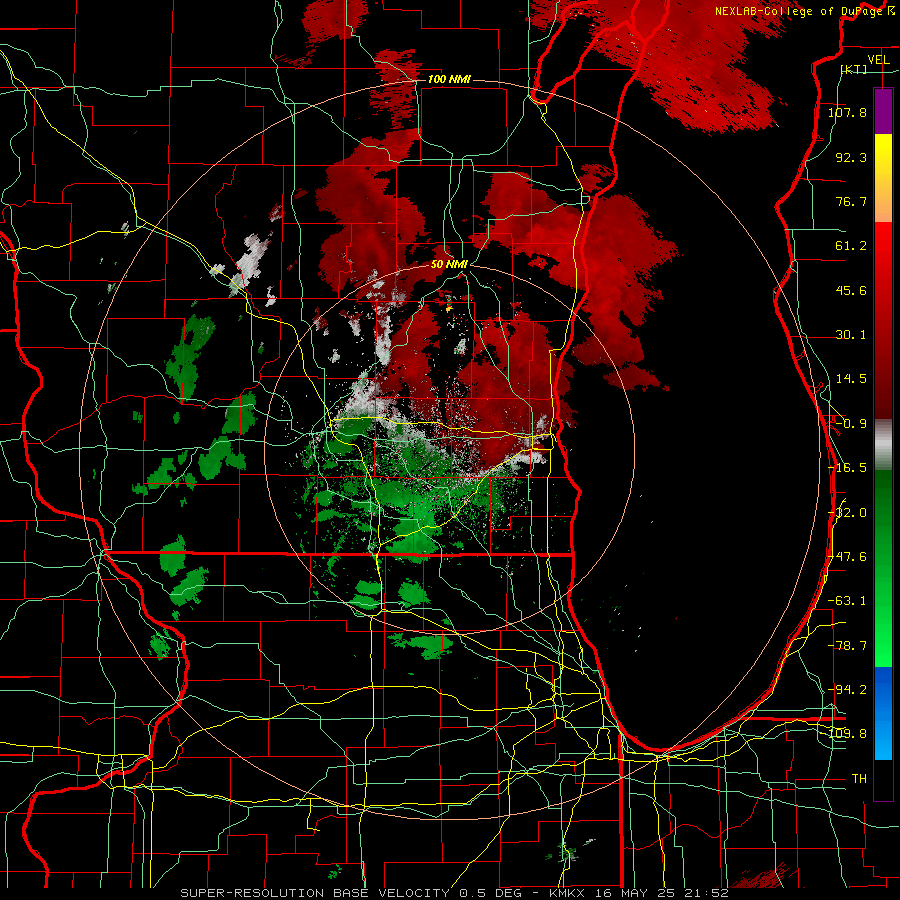This screenshot has width=900, height=900.
Task: Click the 76.7 value on the velocity scale
Action: (851, 201)
